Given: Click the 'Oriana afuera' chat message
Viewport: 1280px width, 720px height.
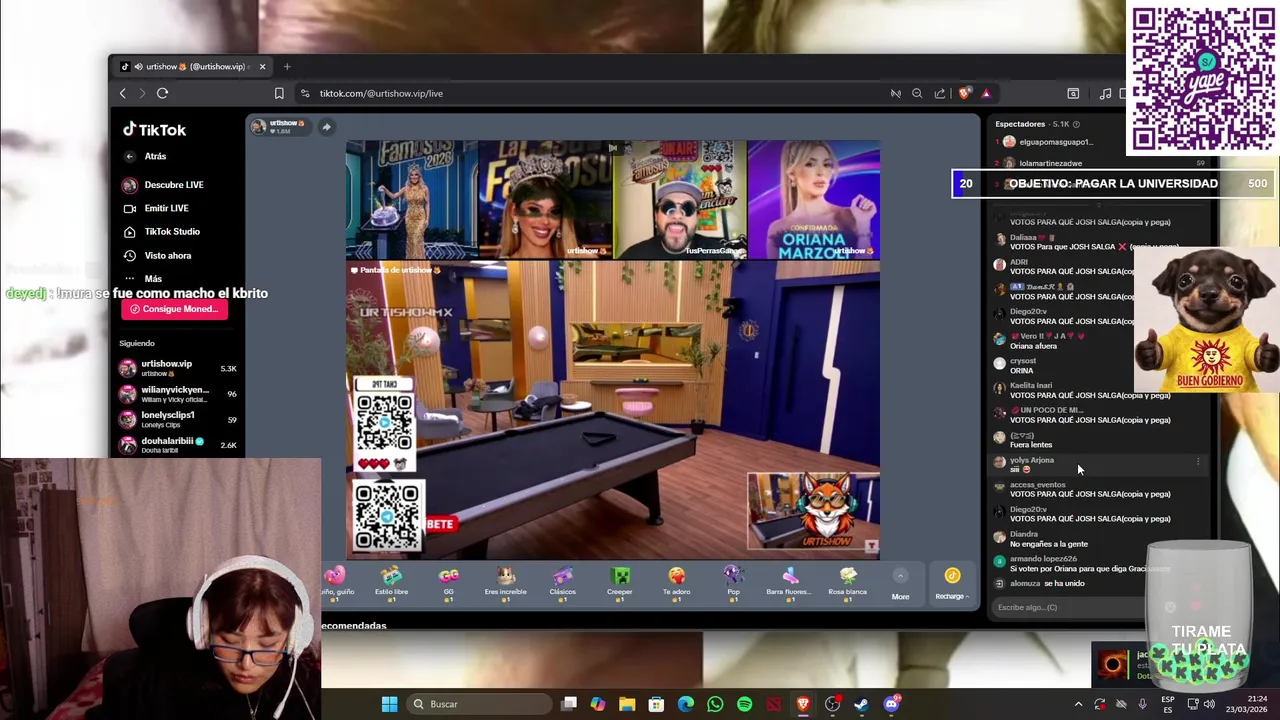Looking at the screenshot, I should click(x=1033, y=346).
